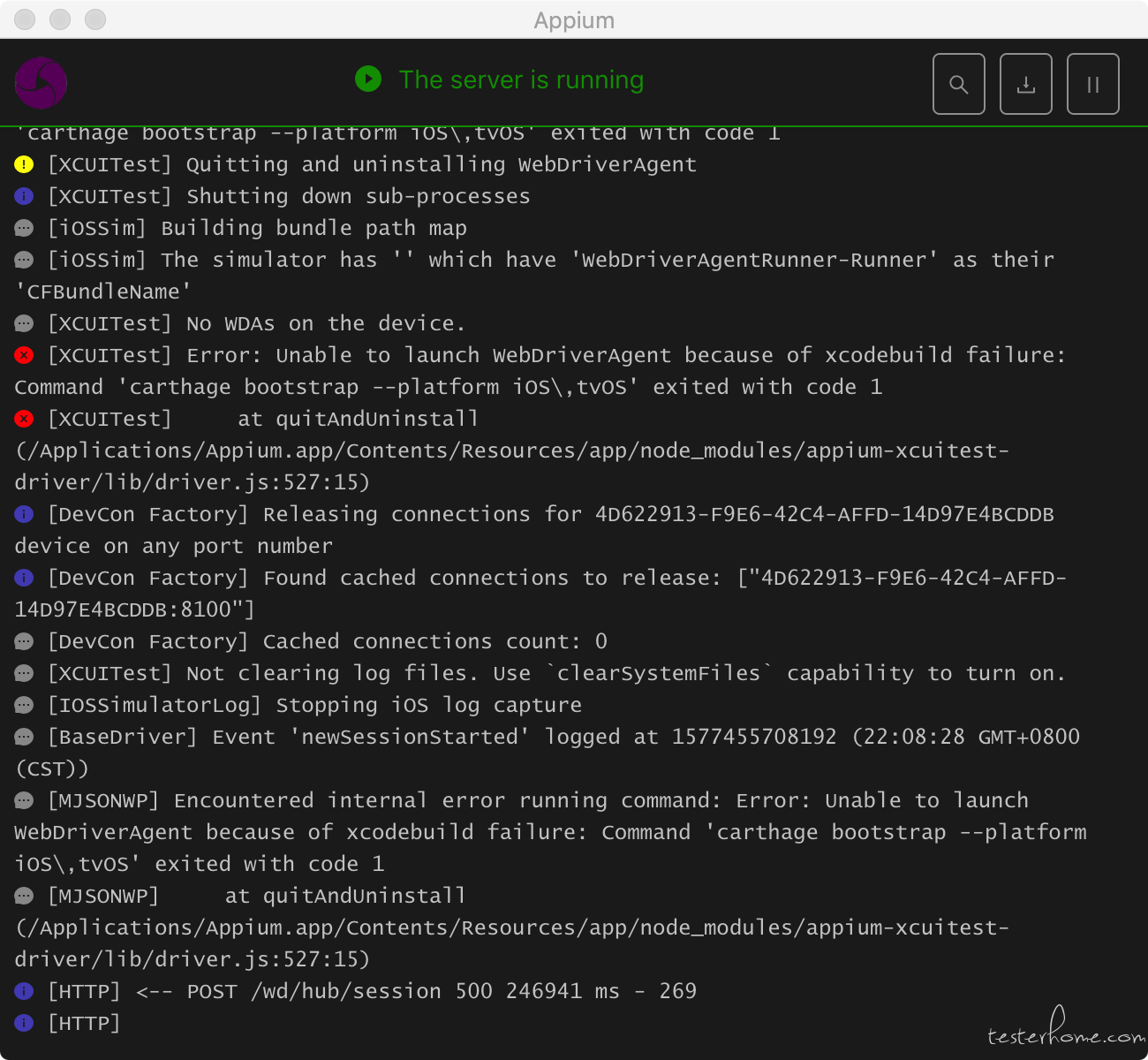This screenshot has height=1060, width=1148.
Task: Click the green play status icon
Action: tap(368, 79)
